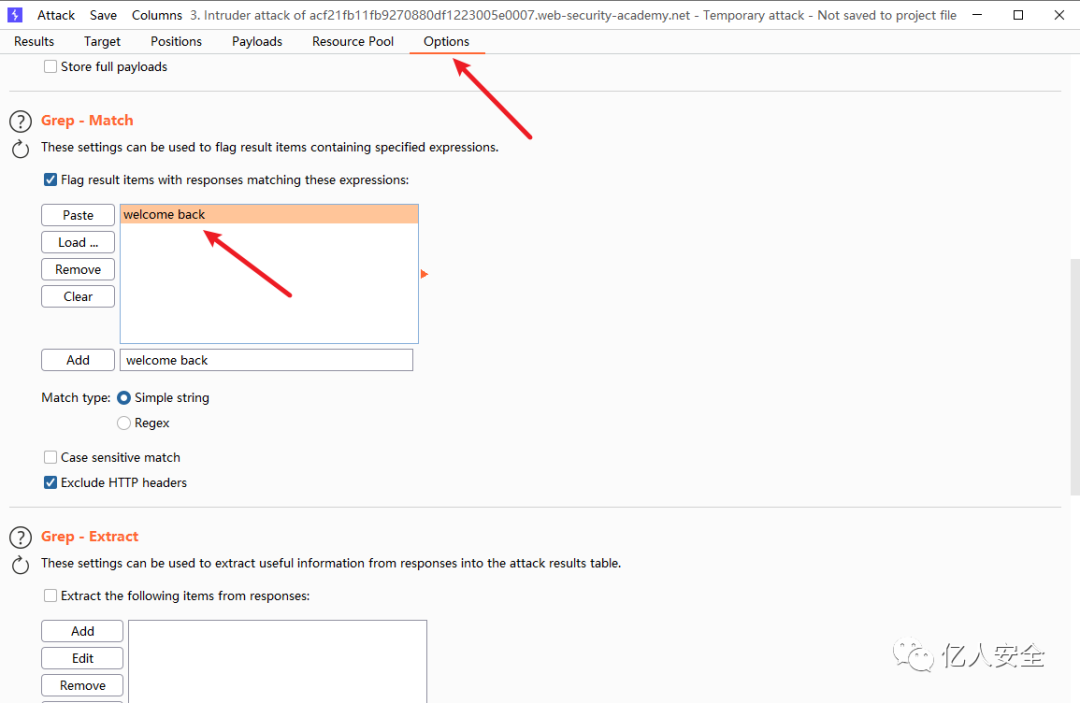Open the Attack menu
Screen dimensions: 1080x703
coord(56,15)
